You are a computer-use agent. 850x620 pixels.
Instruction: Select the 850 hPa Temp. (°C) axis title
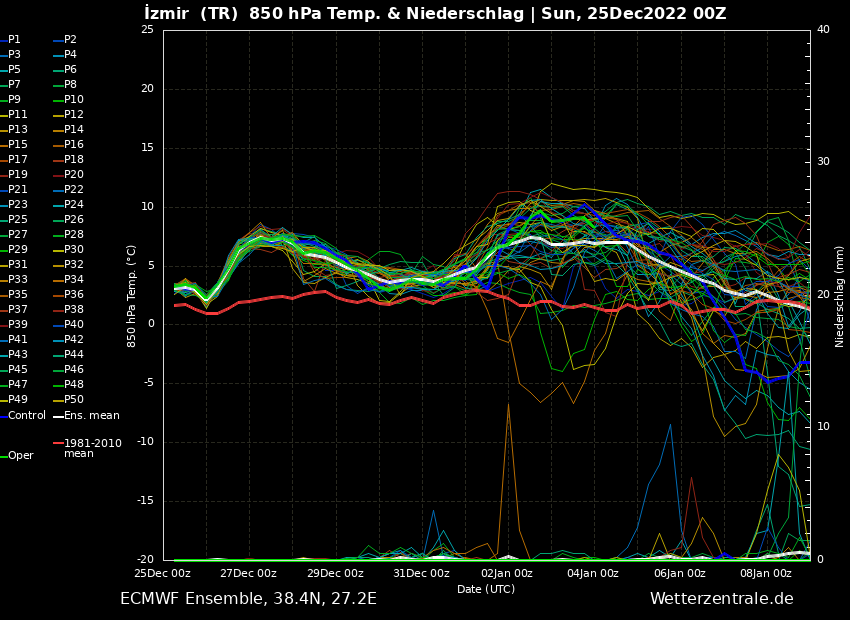point(131,296)
